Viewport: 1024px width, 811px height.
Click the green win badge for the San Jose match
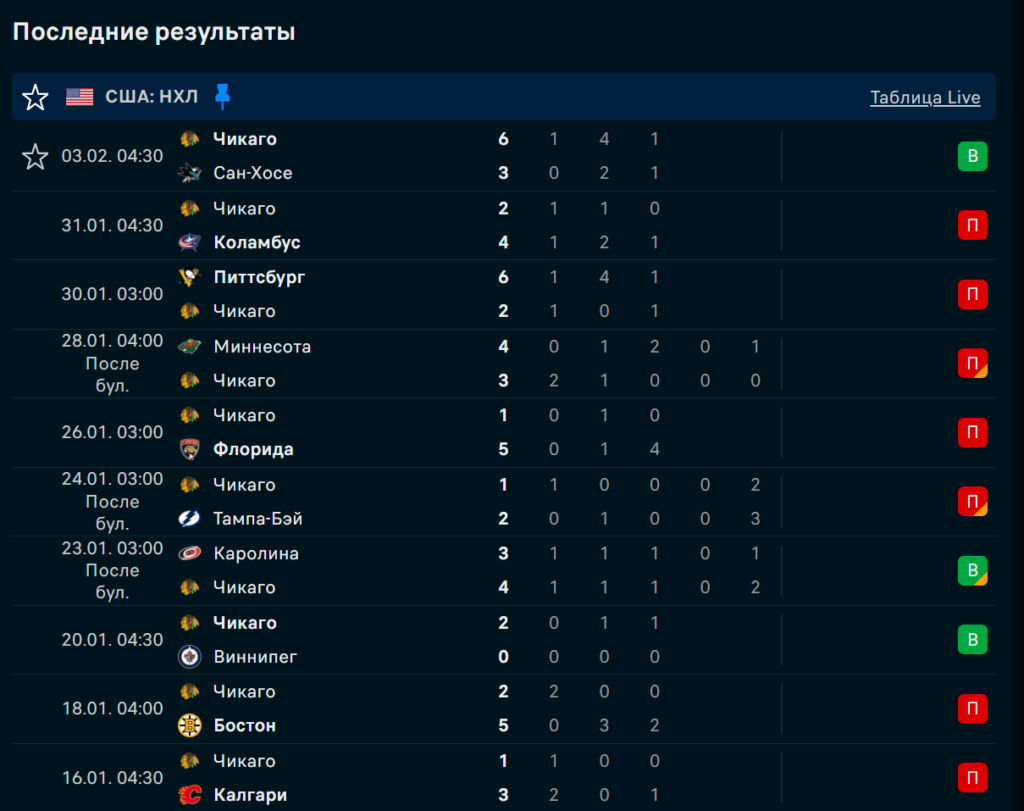point(972,156)
